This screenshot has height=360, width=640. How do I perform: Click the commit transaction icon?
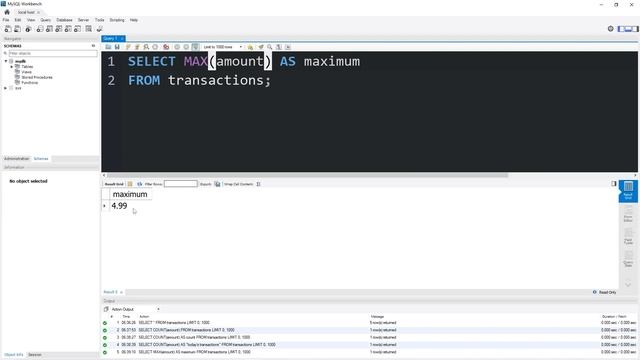[x=177, y=47]
